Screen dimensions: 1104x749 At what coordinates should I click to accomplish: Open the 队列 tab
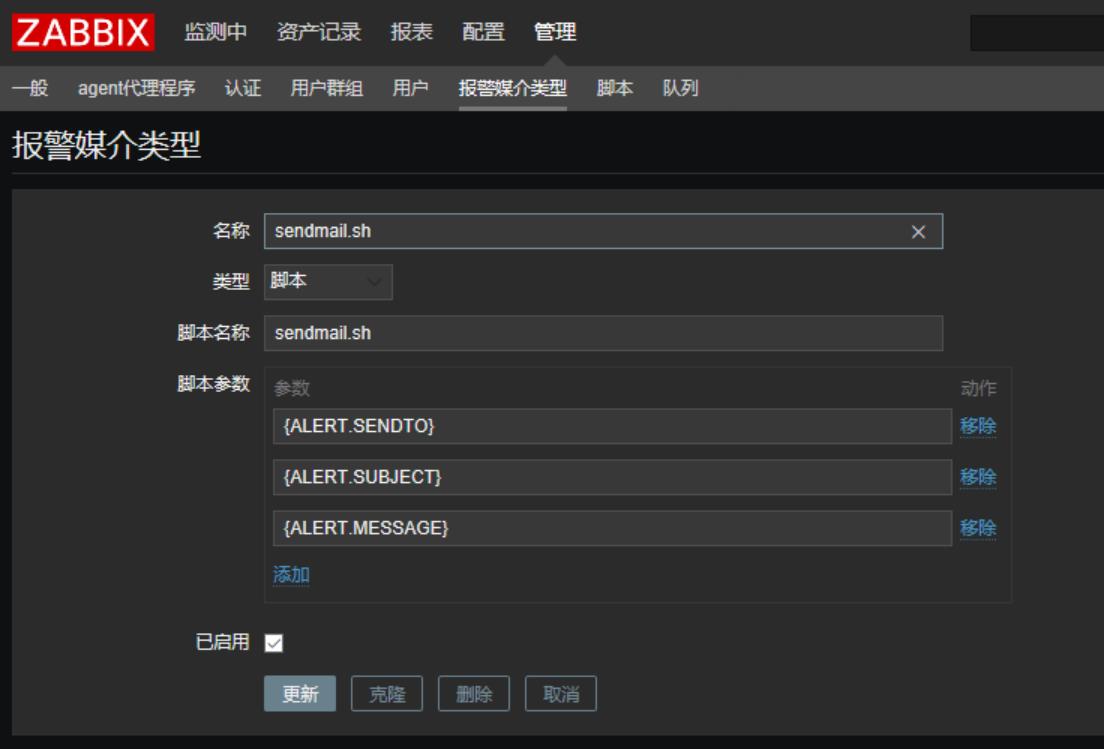681,88
